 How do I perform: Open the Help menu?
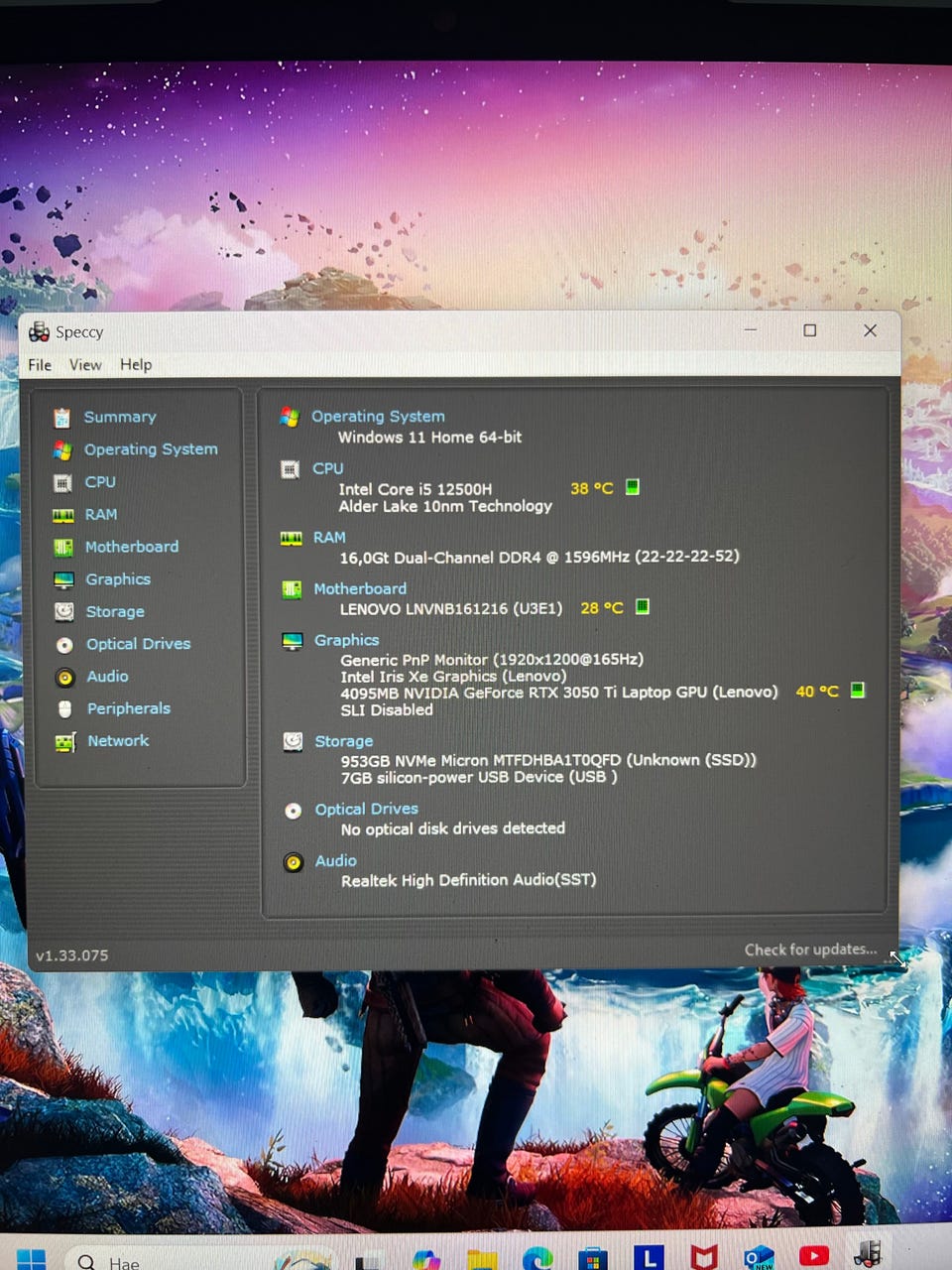click(x=136, y=365)
